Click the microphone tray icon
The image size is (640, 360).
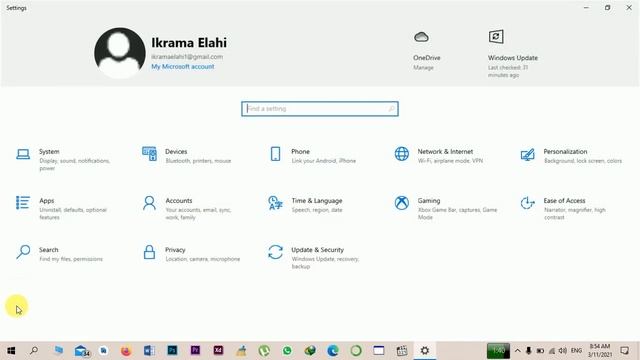529,351
